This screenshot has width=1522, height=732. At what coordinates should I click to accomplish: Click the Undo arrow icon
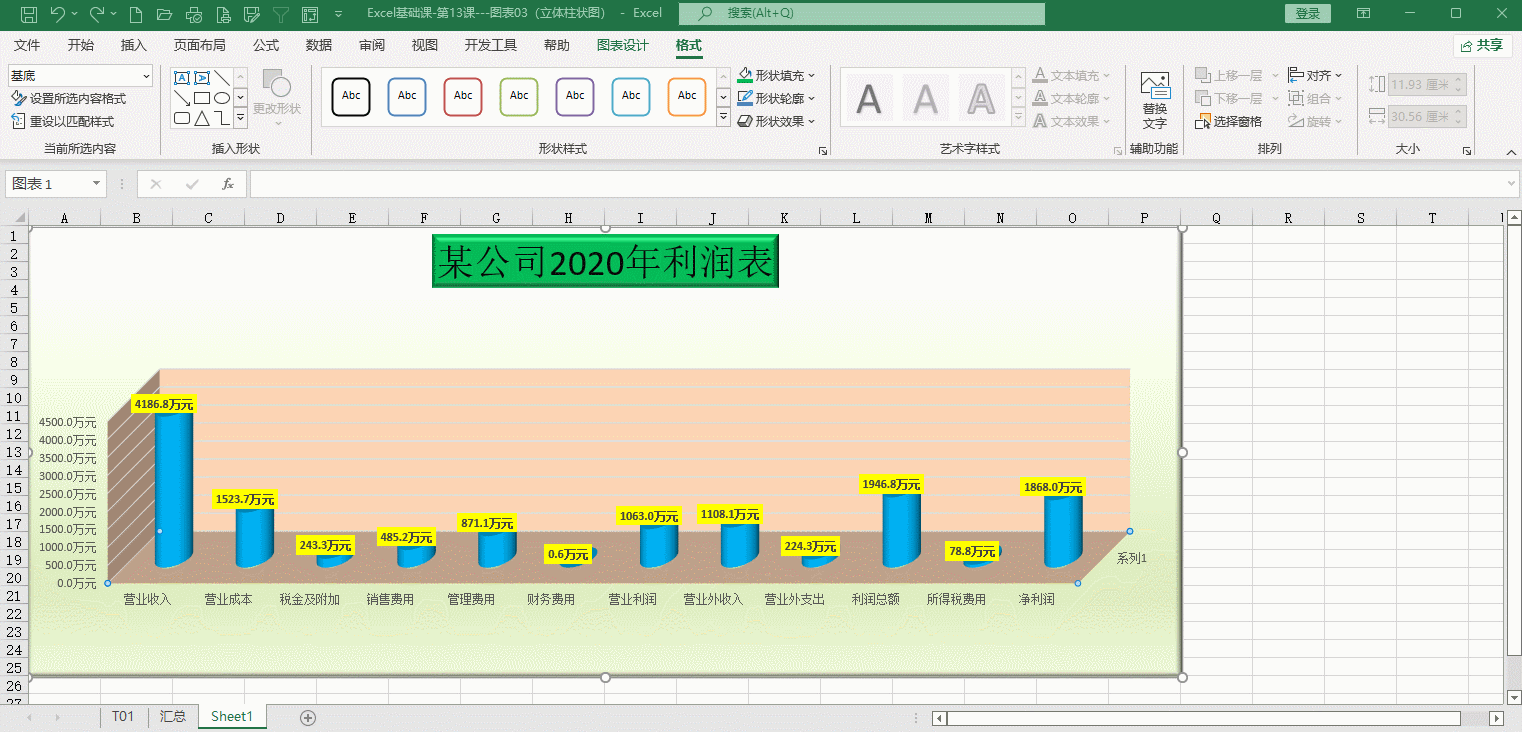(x=57, y=14)
